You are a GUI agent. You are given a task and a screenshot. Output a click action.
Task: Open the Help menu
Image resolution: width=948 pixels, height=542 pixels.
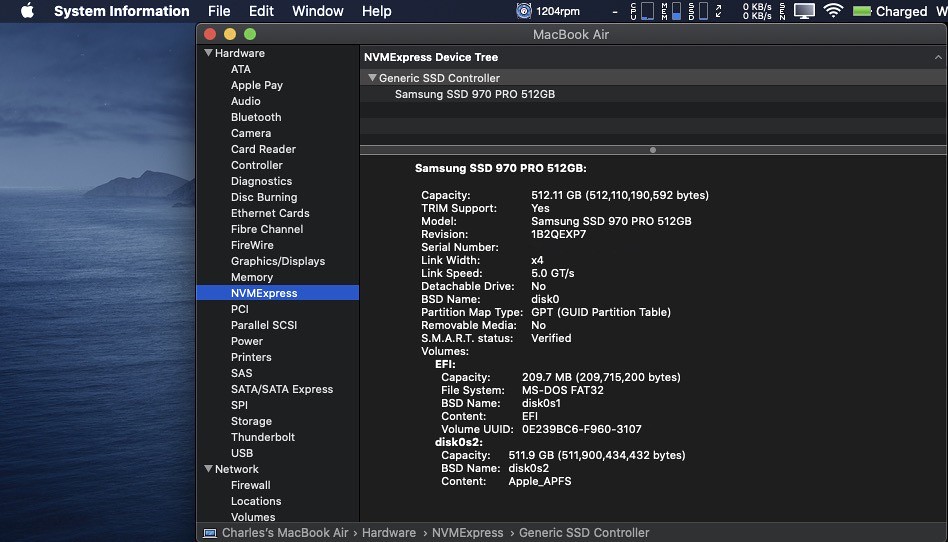(x=377, y=11)
